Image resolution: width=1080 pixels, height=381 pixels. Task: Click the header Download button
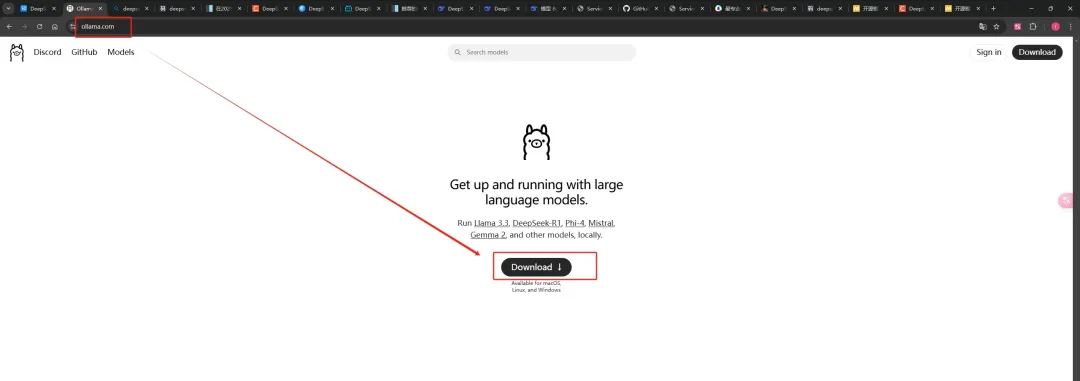click(x=1037, y=52)
